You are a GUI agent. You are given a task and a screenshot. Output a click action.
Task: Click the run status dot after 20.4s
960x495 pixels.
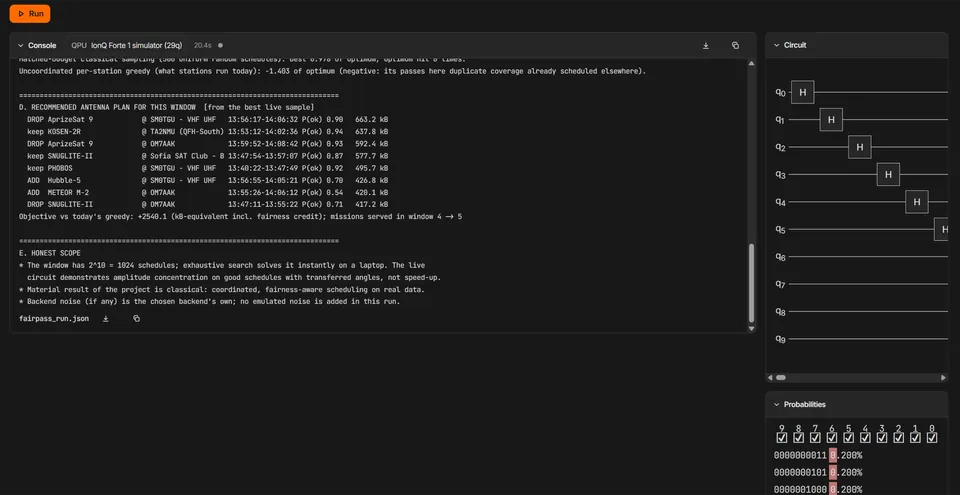pos(220,45)
